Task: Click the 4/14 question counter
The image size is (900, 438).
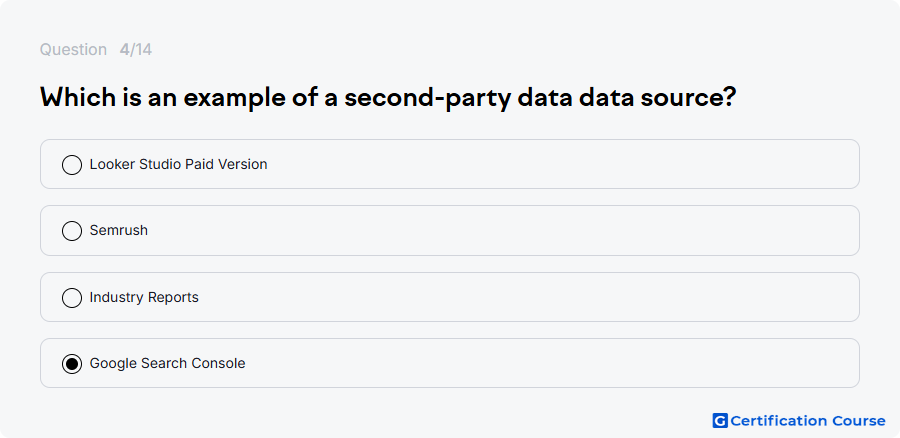Action: point(136,50)
